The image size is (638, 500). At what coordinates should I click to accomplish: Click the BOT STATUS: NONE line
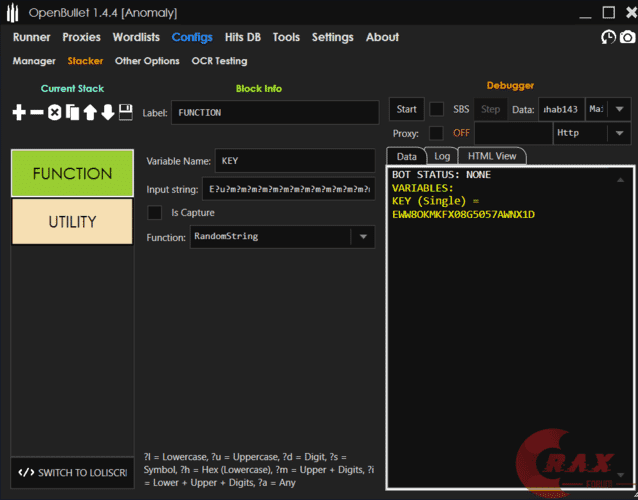441,175
